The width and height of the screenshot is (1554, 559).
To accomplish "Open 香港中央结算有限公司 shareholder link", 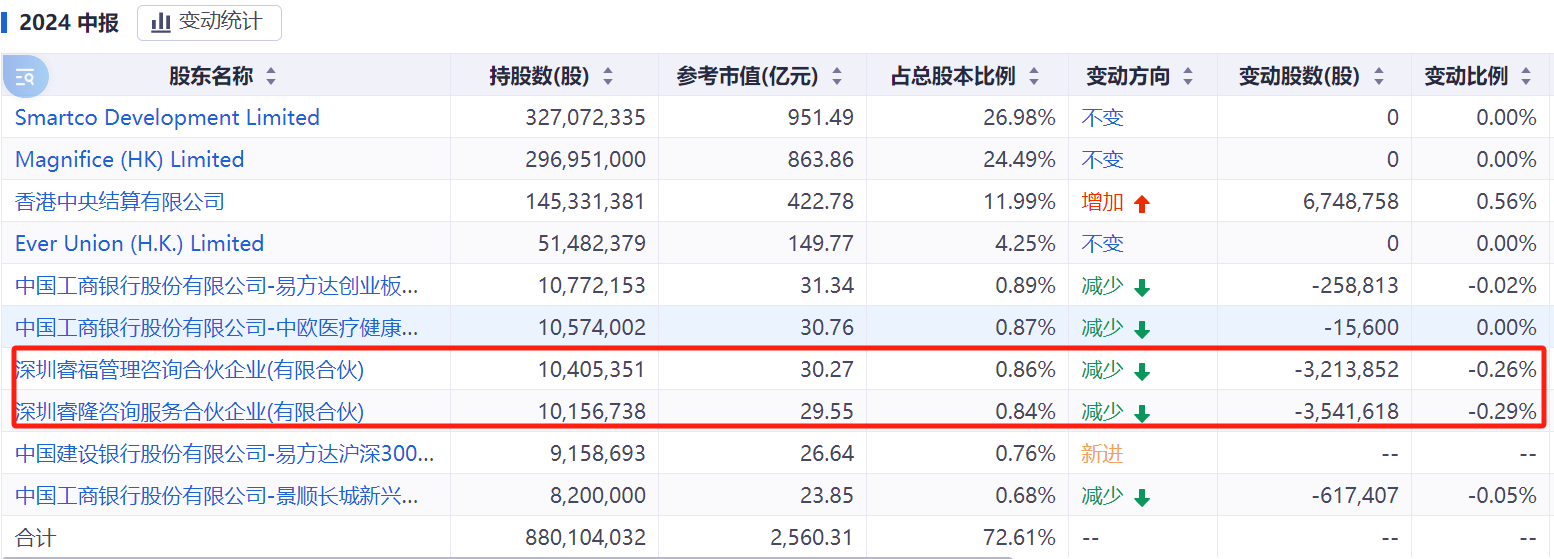I will pyautogui.click(x=119, y=201).
